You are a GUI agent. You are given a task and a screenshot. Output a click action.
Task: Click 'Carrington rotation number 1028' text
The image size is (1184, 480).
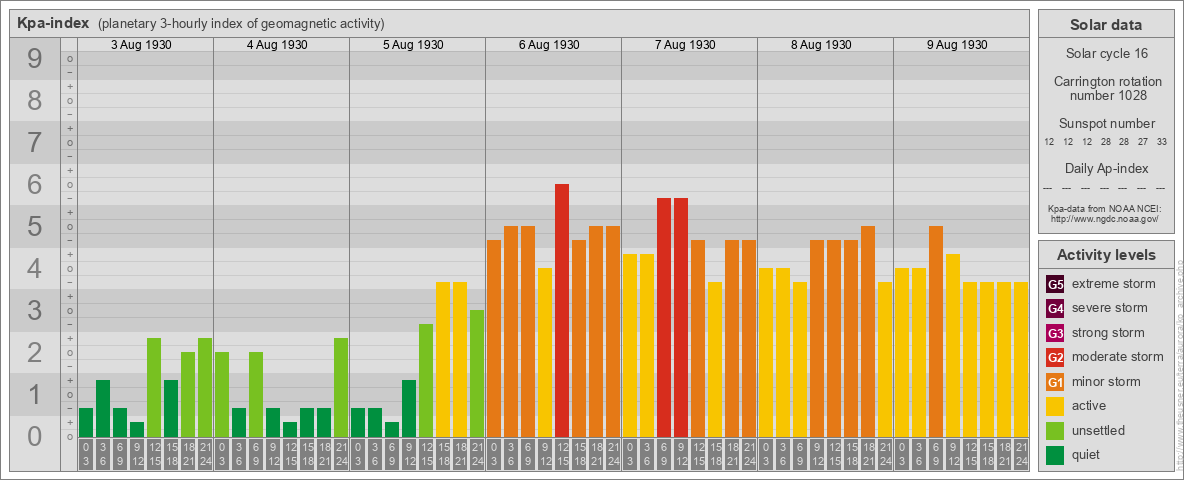[1106, 88]
